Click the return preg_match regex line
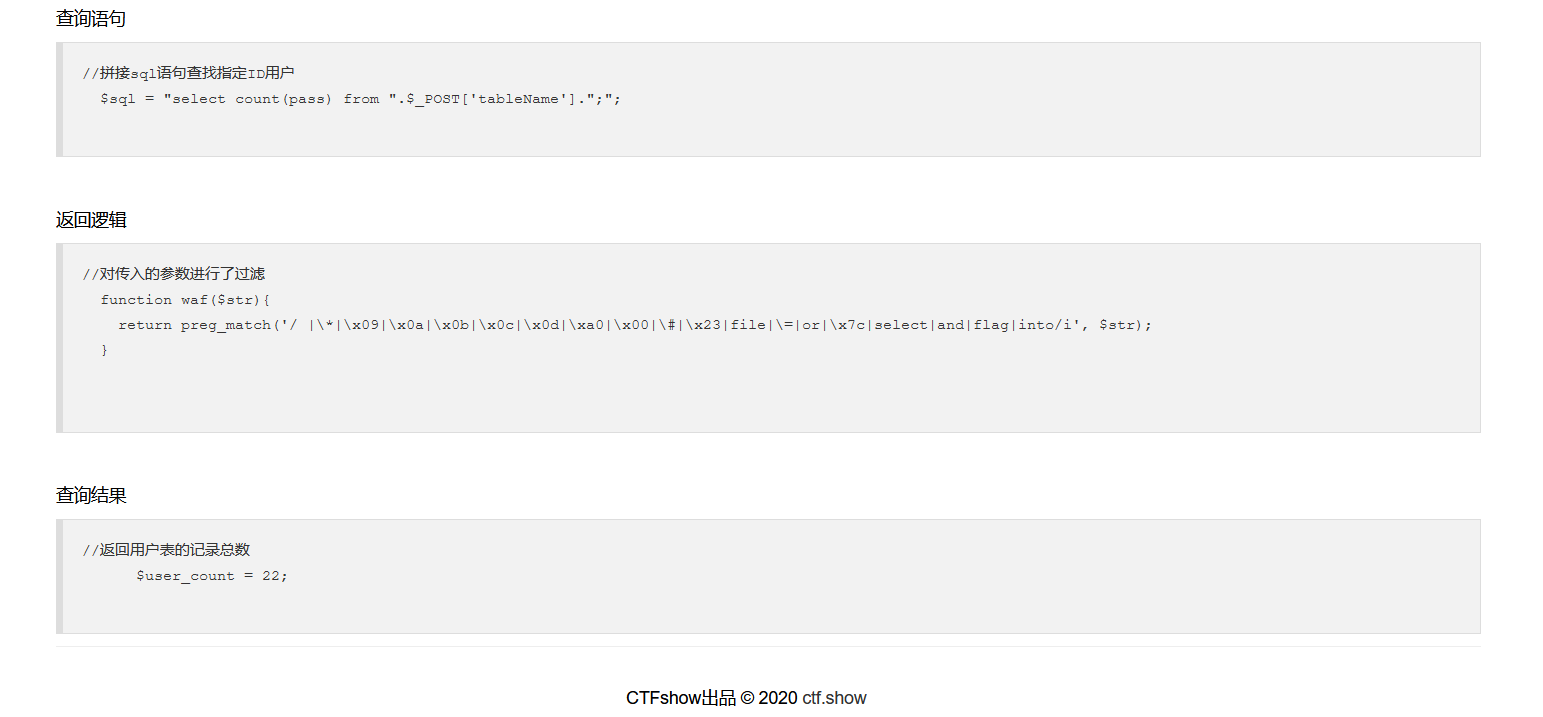The width and height of the screenshot is (1543, 717). click(x=635, y=325)
